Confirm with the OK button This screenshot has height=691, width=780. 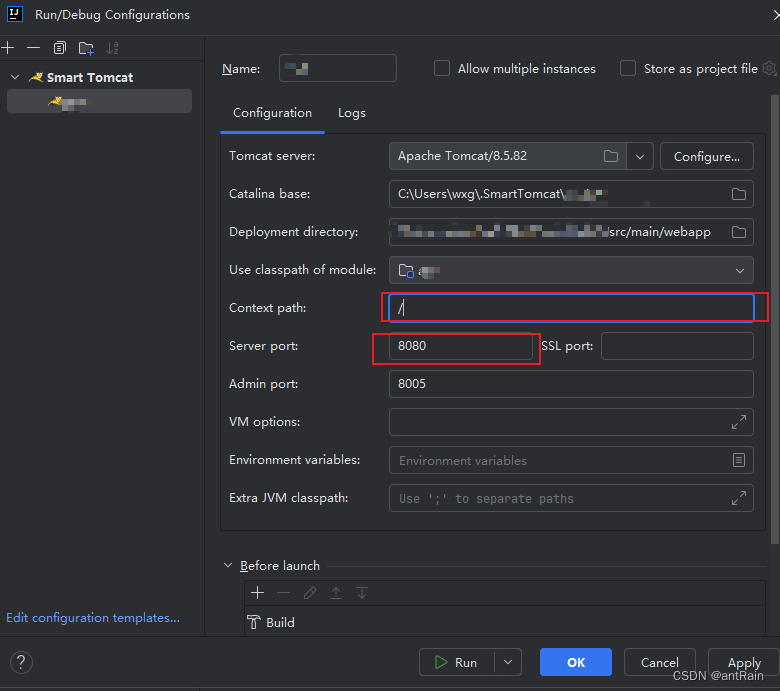pos(576,662)
